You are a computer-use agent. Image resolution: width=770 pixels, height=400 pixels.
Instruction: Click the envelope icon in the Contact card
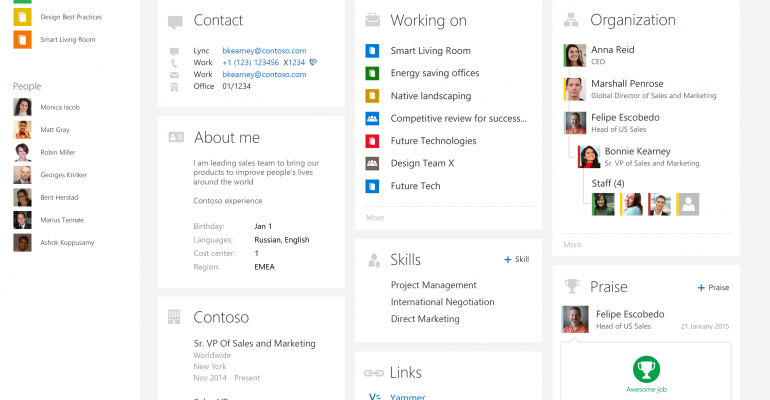tap(174, 75)
